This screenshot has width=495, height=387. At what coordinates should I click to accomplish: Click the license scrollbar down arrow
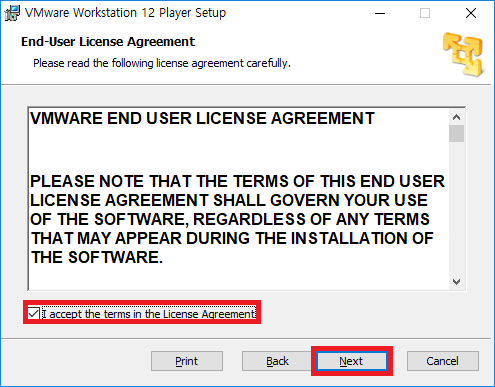(x=456, y=282)
